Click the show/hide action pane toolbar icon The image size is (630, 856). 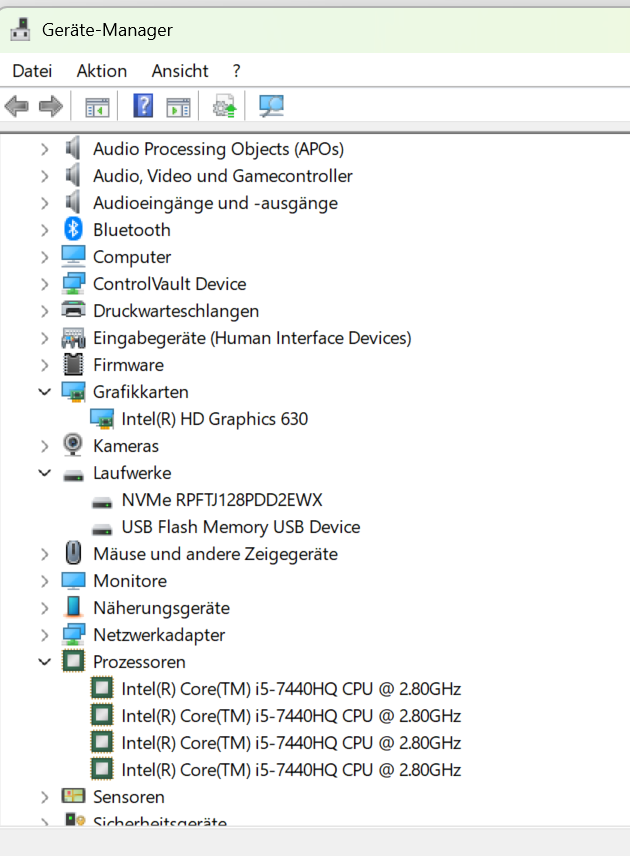178,106
